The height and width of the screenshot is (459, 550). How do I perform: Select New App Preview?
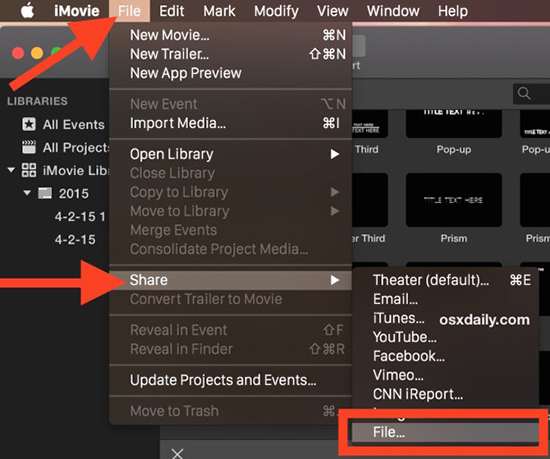[231, 73]
